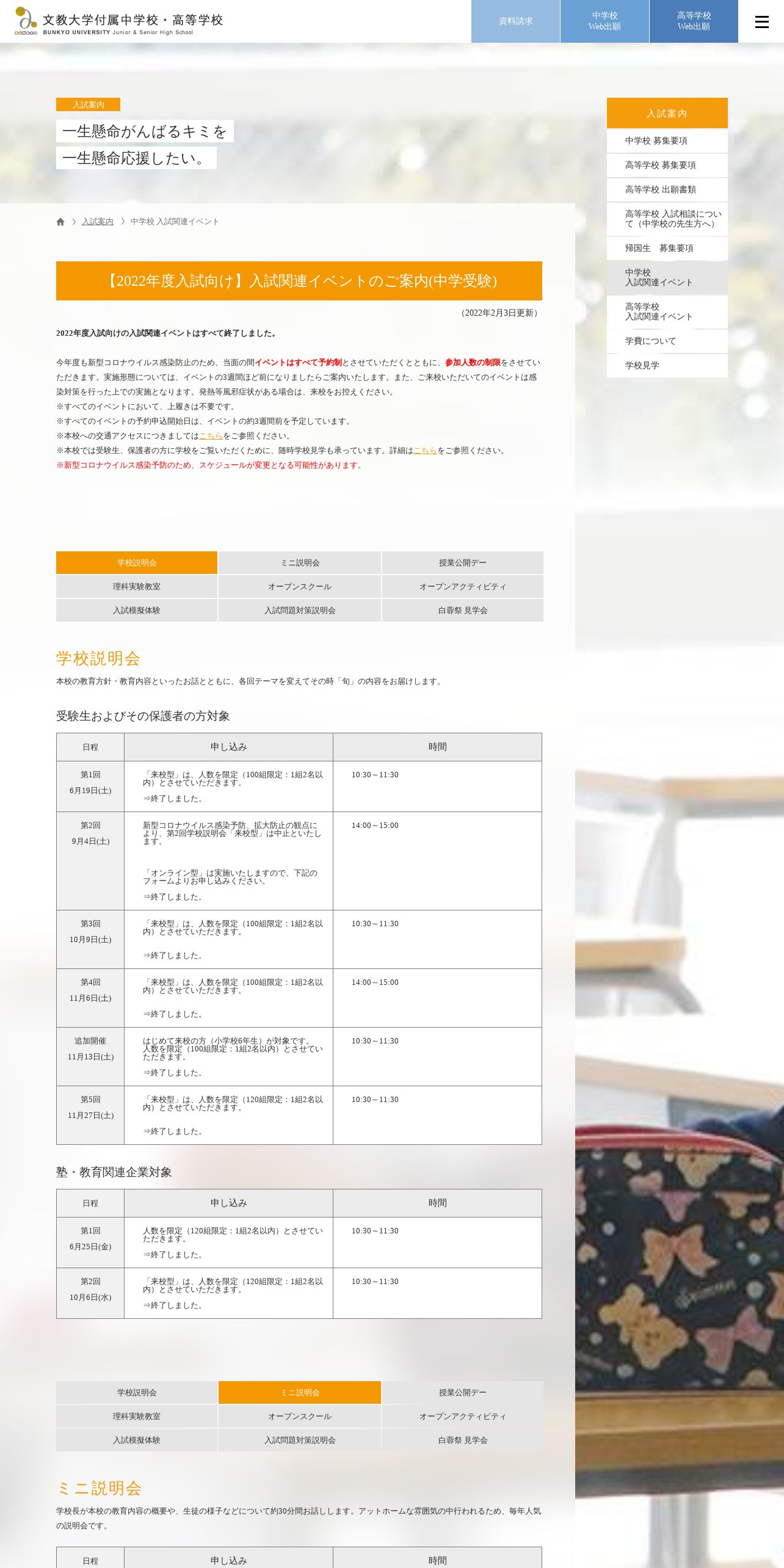Screen dimensions: 784x1568
Task: Click 14:00～15:00 time for 9月4日
Action: [x=375, y=826]
